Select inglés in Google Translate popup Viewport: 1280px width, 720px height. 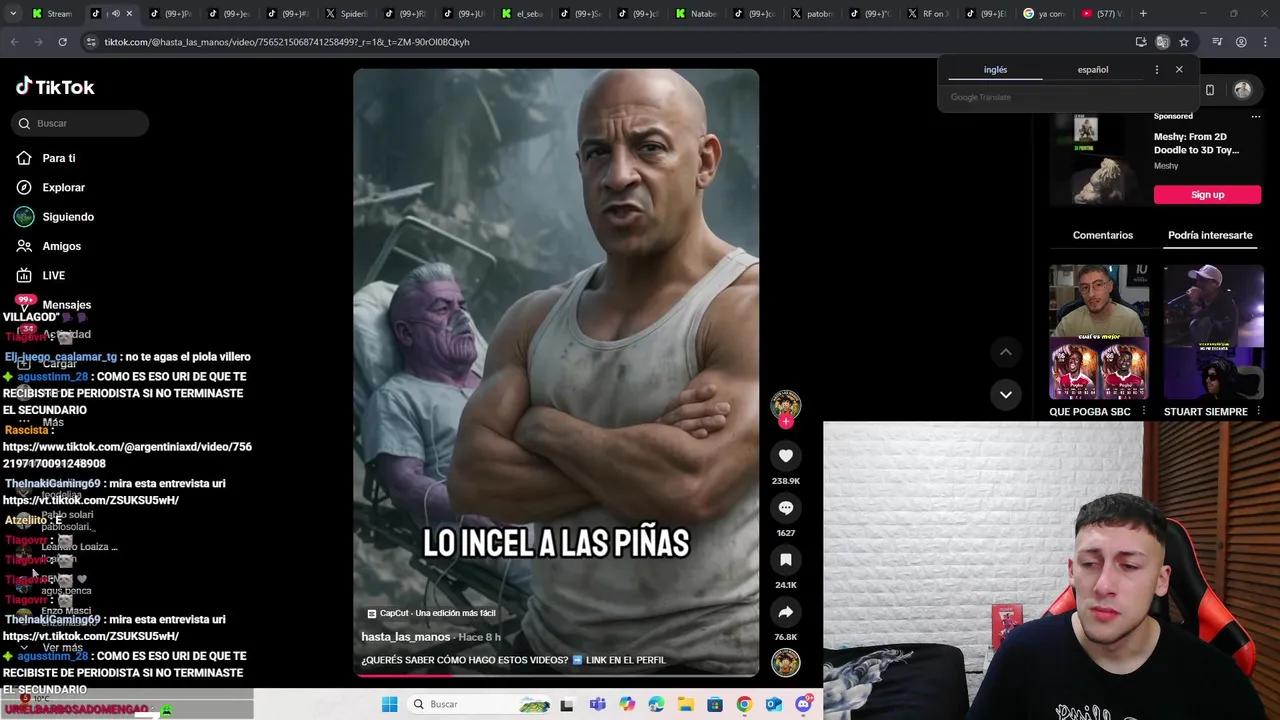click(x=995, y=70)
